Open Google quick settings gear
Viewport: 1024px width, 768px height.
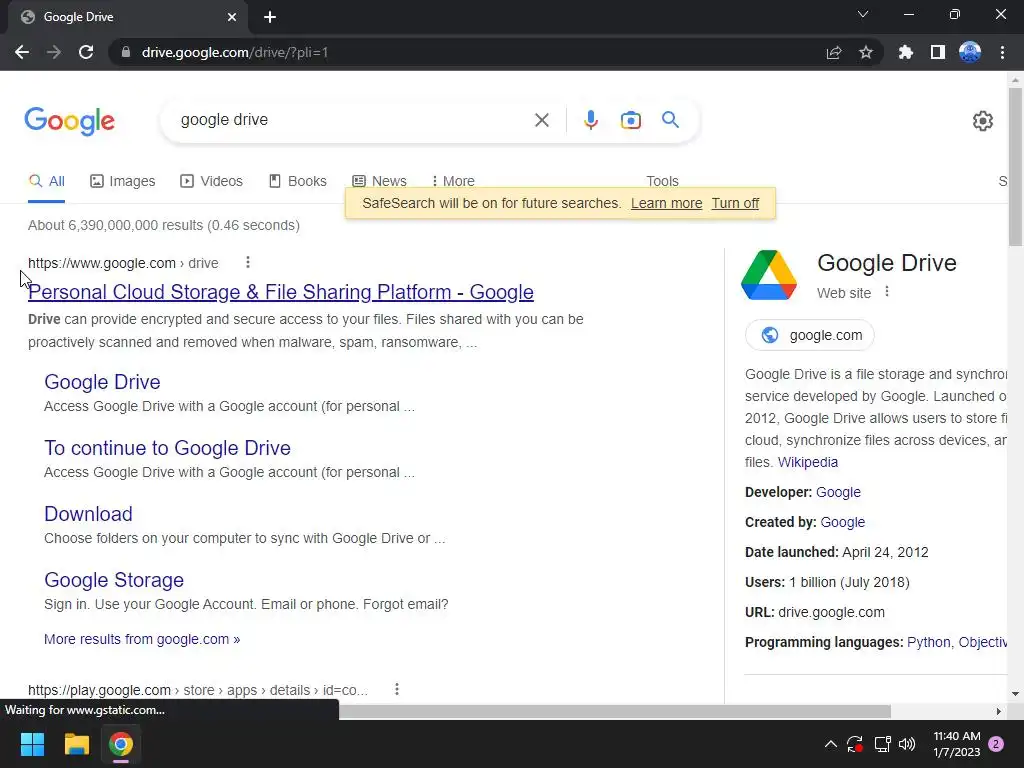click(x=983, y=121)
